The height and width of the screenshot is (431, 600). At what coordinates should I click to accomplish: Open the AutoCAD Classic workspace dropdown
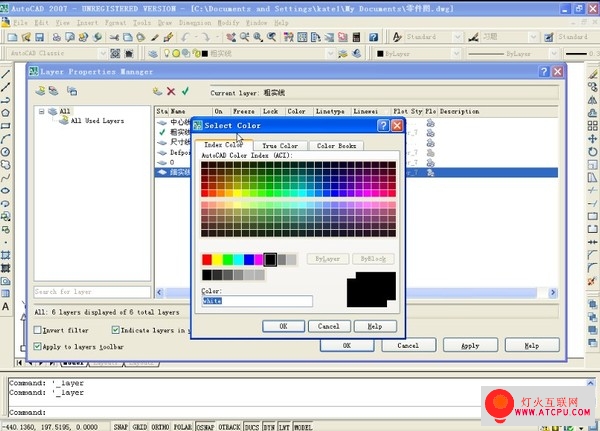(x=103, y=54)
